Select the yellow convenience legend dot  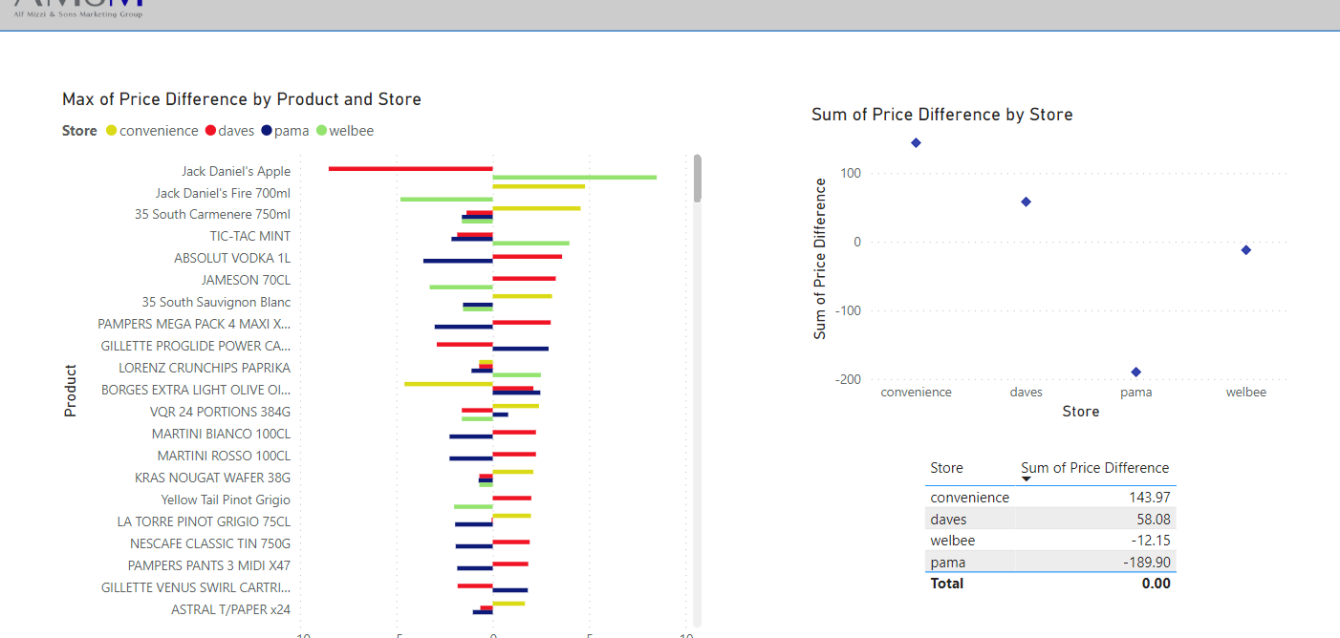[111, 131]
